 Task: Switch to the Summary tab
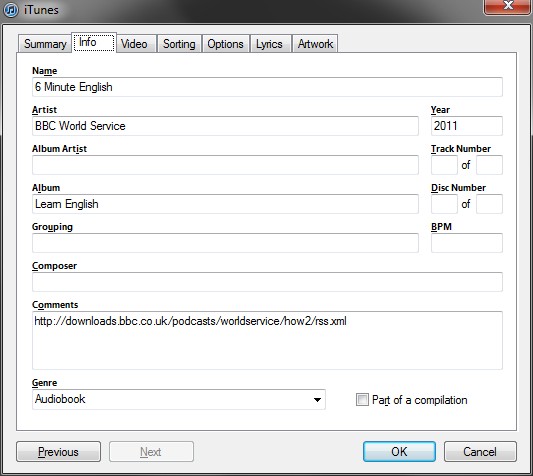coord(45,44)
